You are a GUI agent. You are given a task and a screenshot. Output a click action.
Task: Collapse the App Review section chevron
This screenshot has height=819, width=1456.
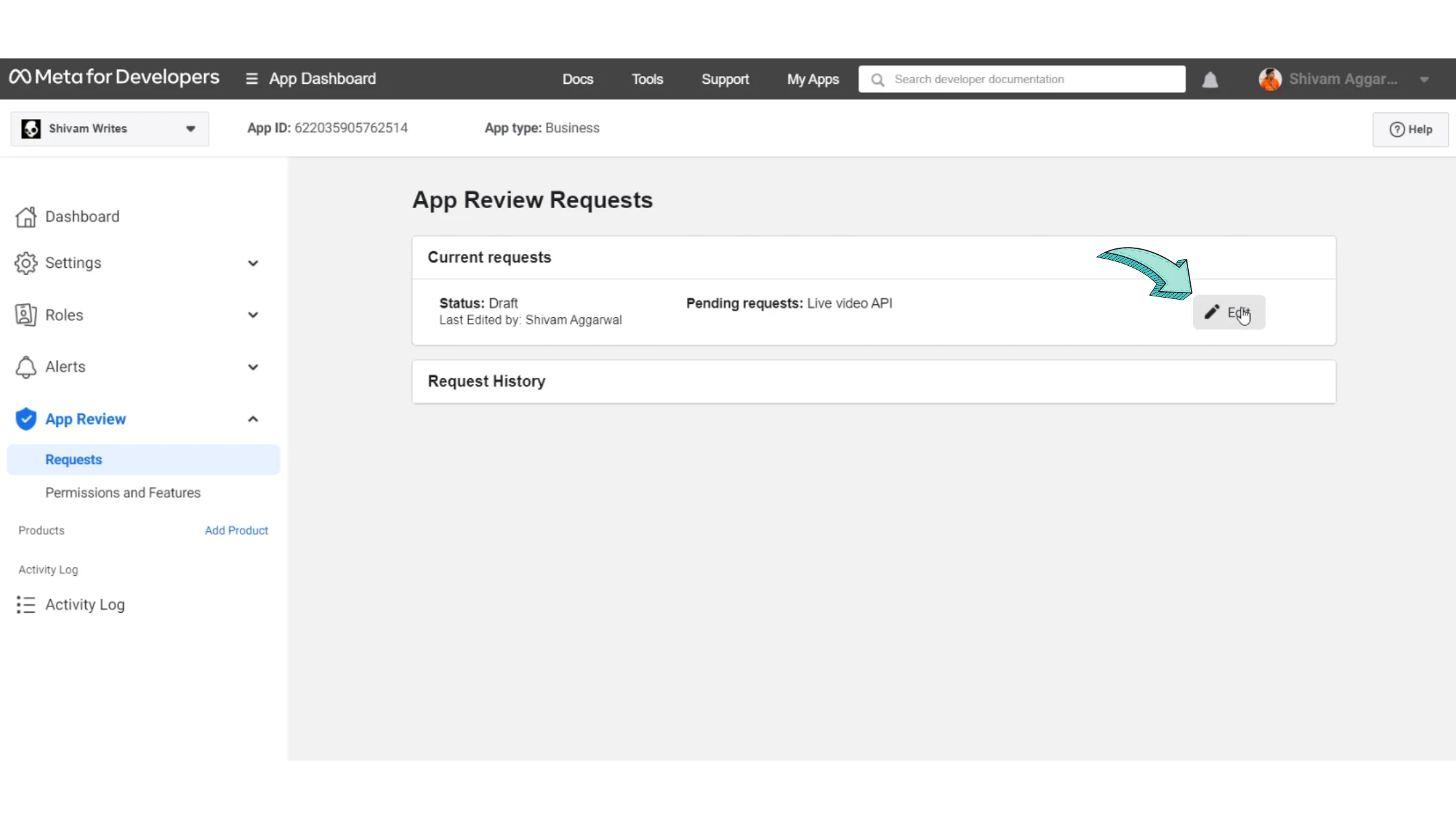(253, 419)
